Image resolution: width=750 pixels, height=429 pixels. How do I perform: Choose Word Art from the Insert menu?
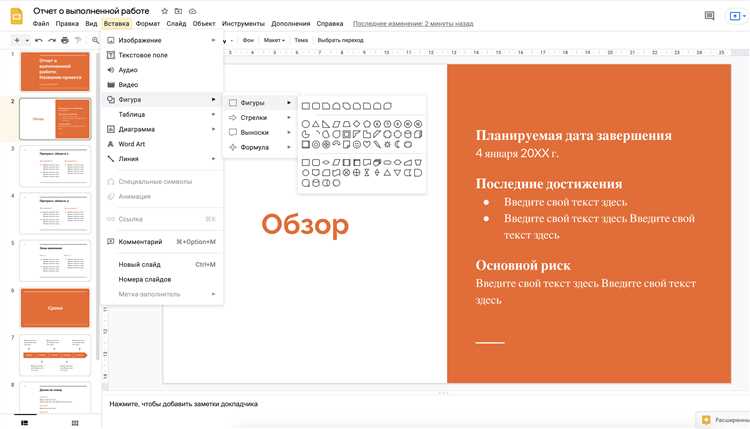[162, 144]
